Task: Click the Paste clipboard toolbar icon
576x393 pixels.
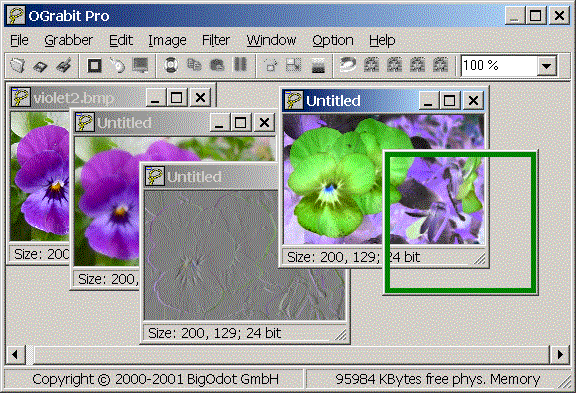Action: [217, 65]
